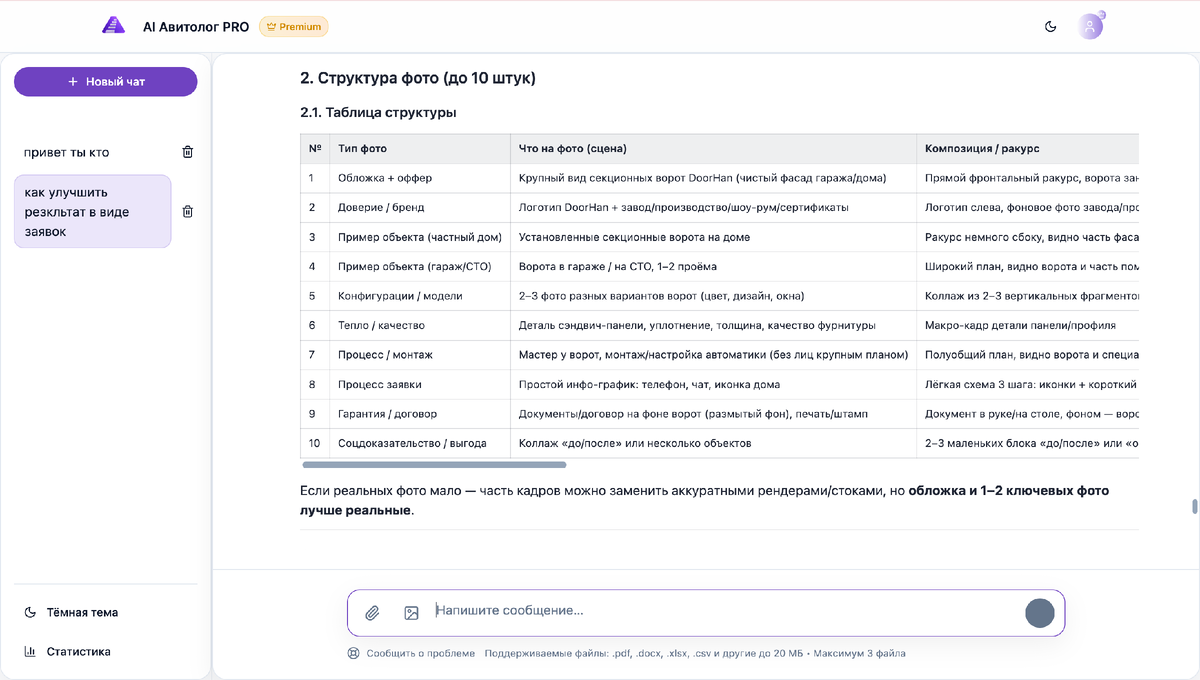Screen dimensions: 1200x680
Task: Click the 'Конфигурации / модели' cell
Action: (420, 296)
